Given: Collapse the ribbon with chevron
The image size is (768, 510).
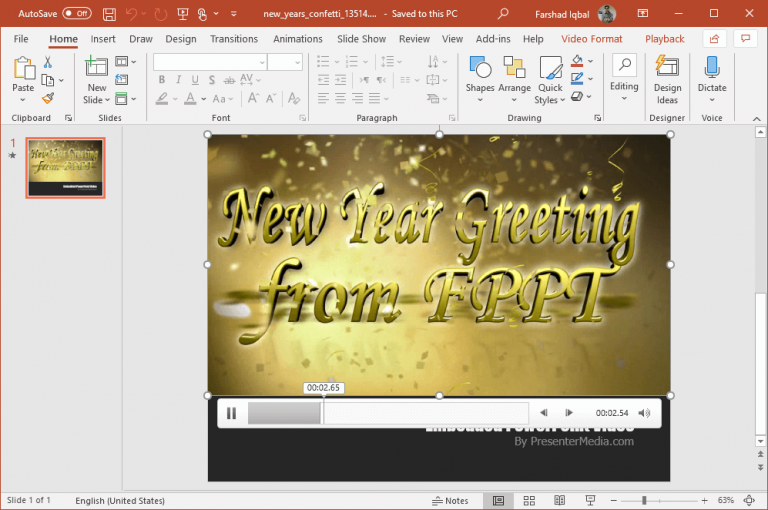Looking at the screenshot, I should coord(756,118).
